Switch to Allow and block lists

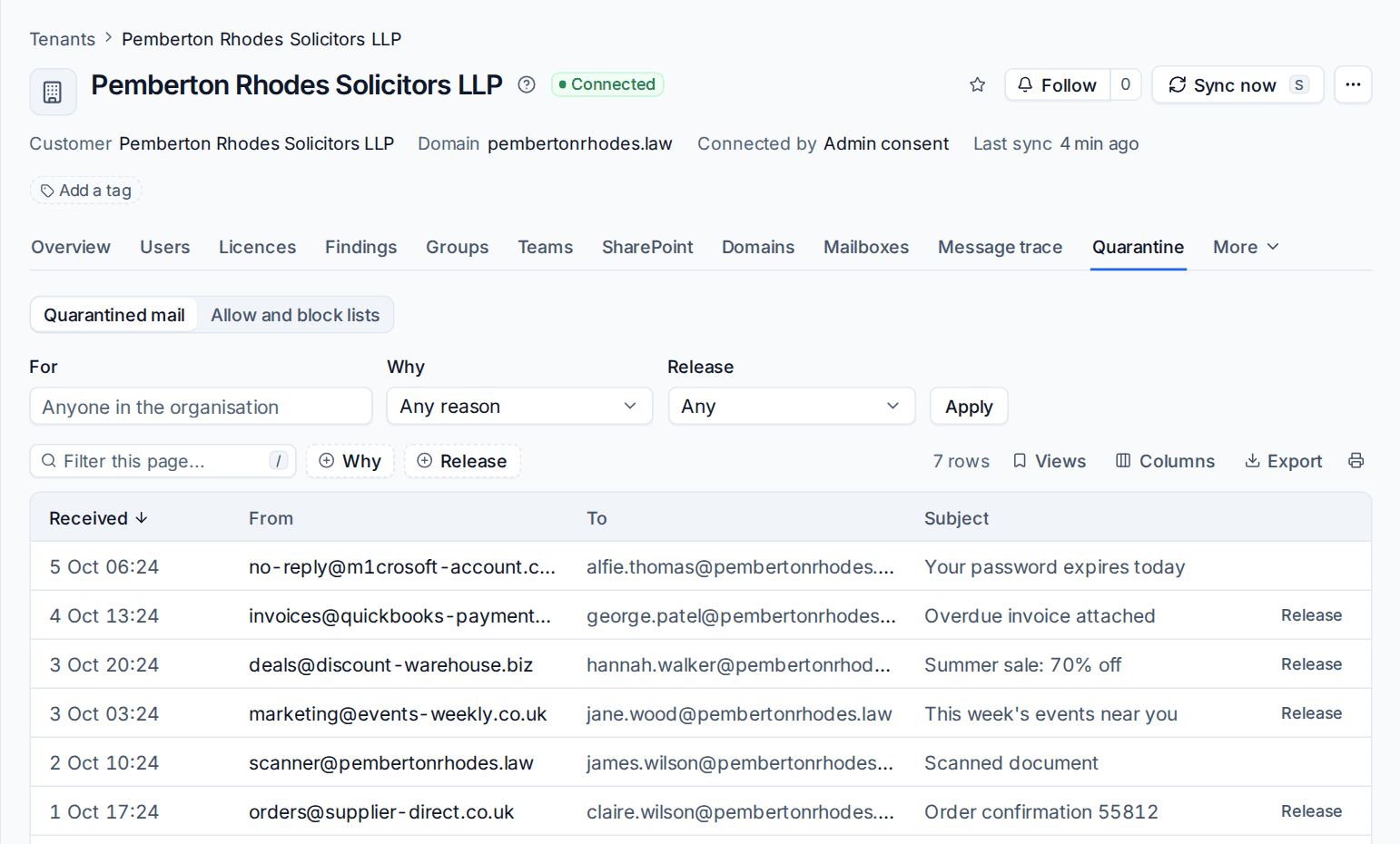pyautogui.click(x=295, y=315)
